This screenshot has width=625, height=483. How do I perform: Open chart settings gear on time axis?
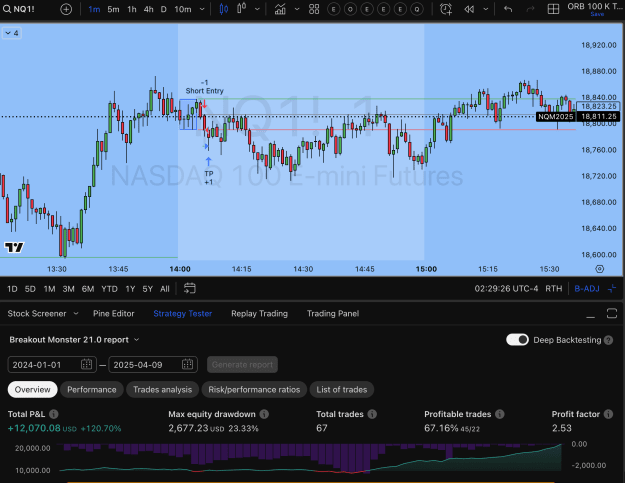coord(599,269)
